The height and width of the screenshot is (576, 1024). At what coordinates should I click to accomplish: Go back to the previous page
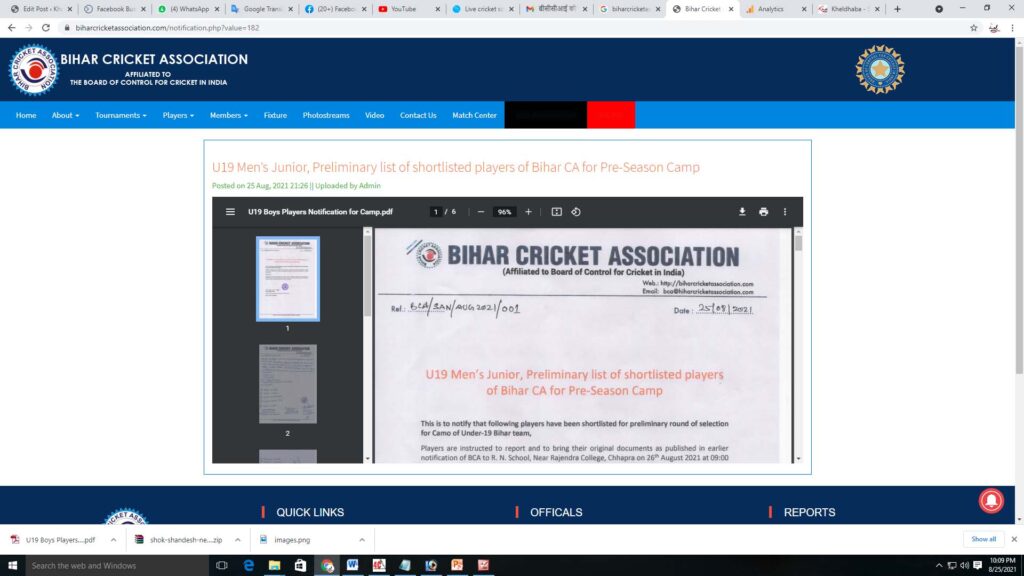tap(11, 27)
